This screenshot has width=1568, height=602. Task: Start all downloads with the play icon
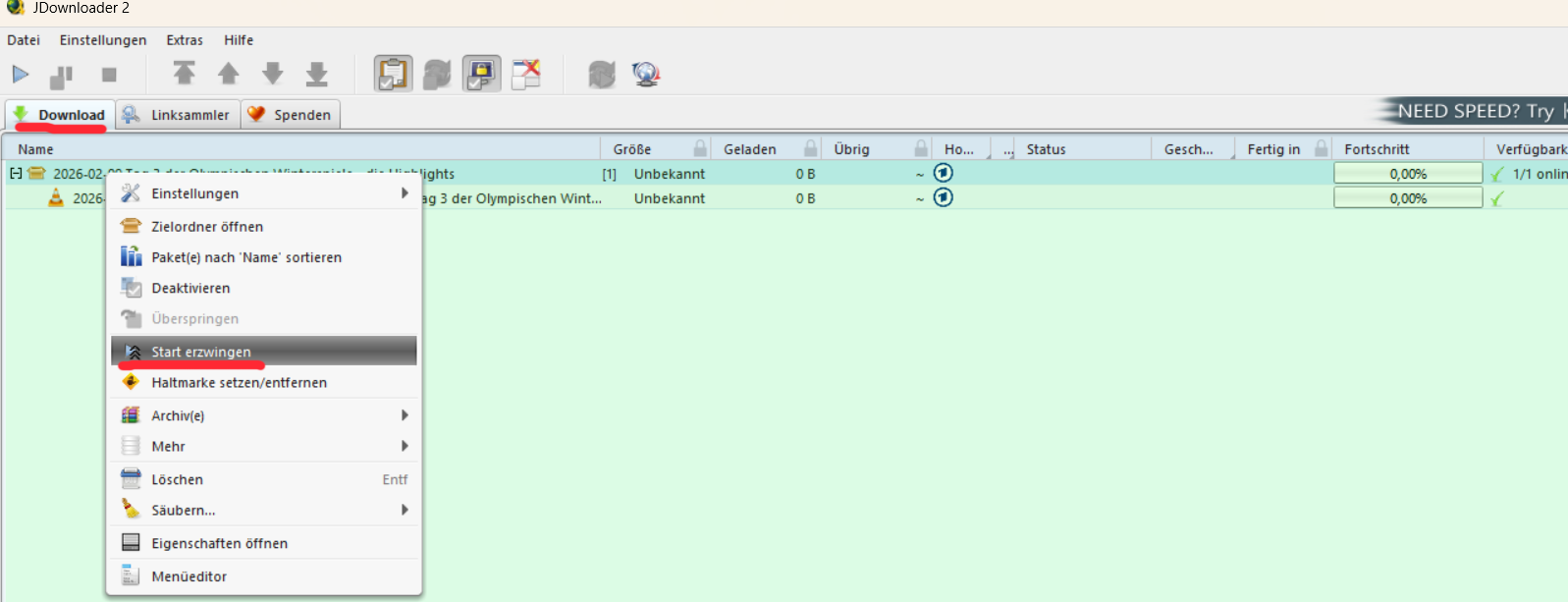tap(20, 74)
